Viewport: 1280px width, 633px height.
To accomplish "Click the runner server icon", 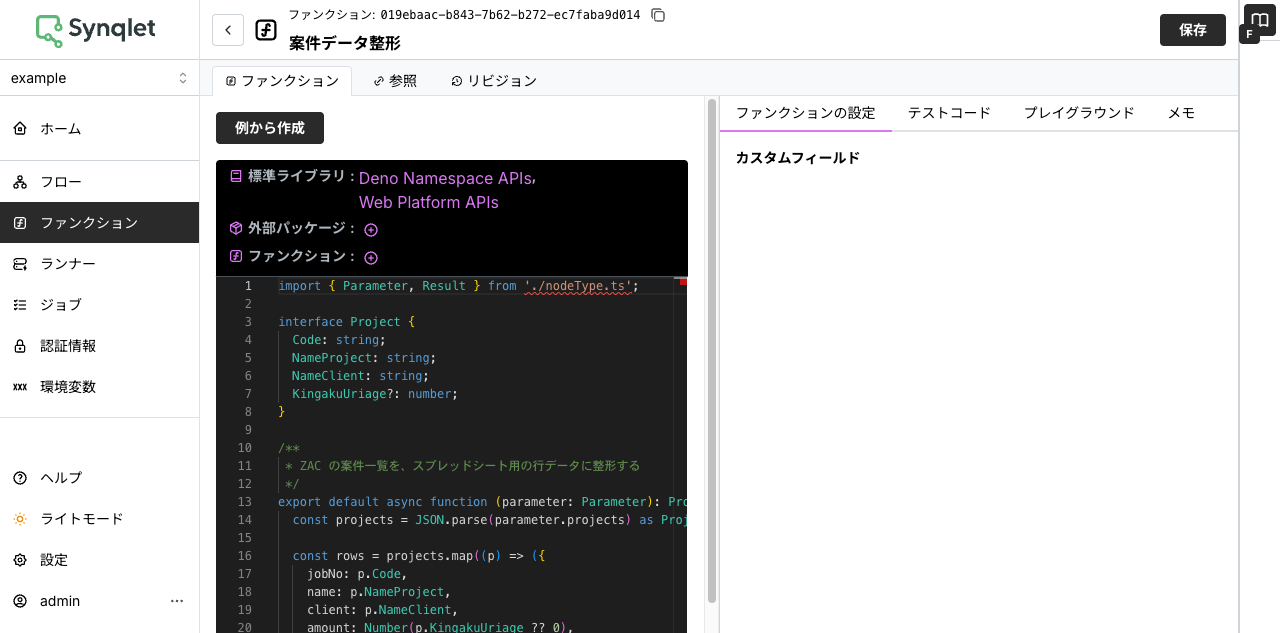I will (x=20, y=264).
